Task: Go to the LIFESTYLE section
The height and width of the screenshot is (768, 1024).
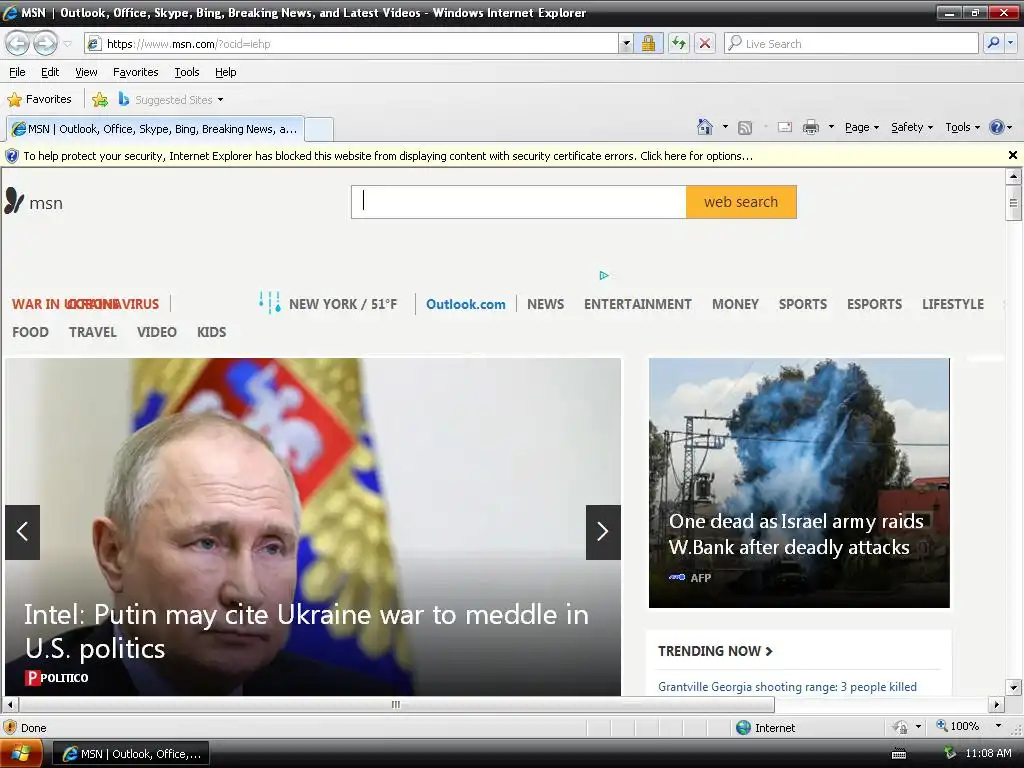Action: [x=953, y=304]
